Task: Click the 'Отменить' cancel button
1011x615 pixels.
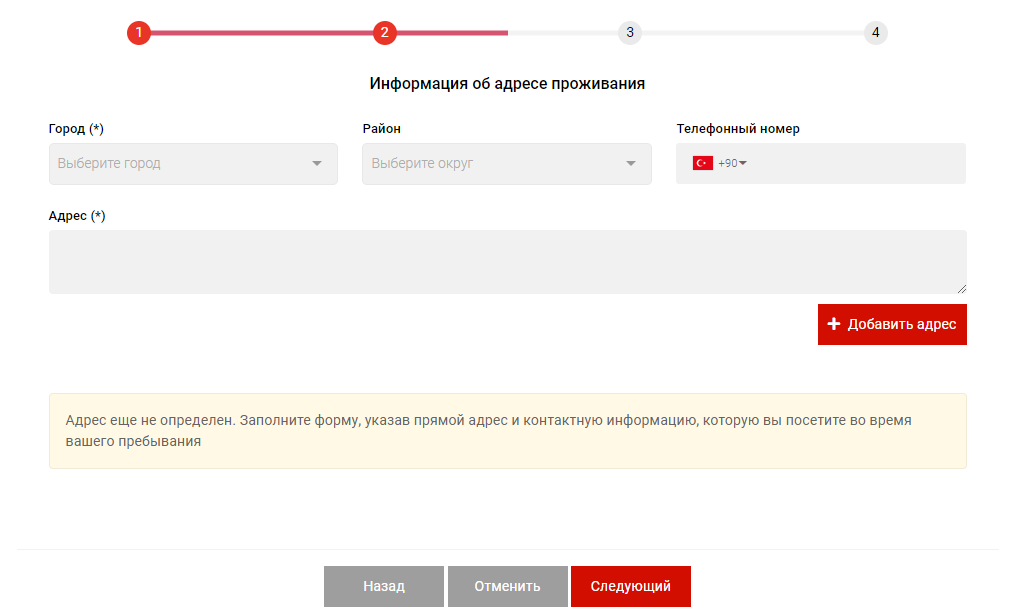Action: [x=507, y=587]
